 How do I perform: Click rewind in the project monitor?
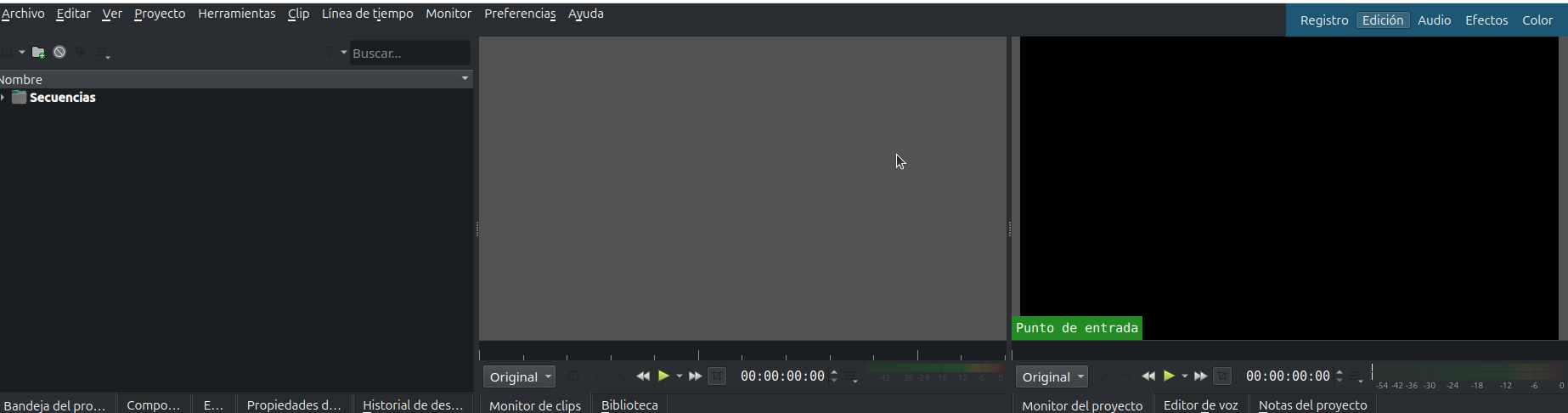(x=1148, y=376)
